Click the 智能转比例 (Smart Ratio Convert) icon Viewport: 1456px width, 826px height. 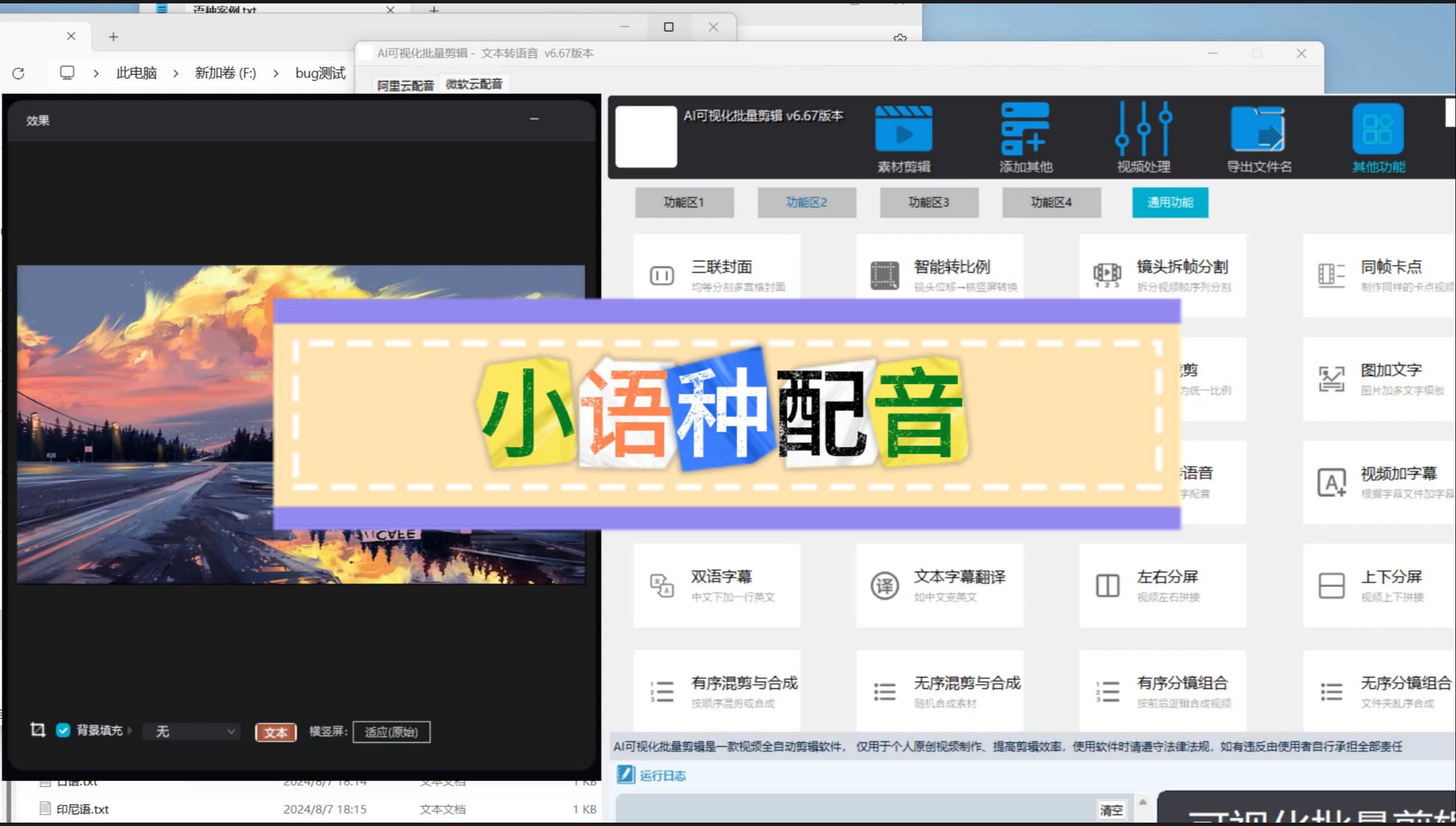pyautogui.click(x=883, y=275)
